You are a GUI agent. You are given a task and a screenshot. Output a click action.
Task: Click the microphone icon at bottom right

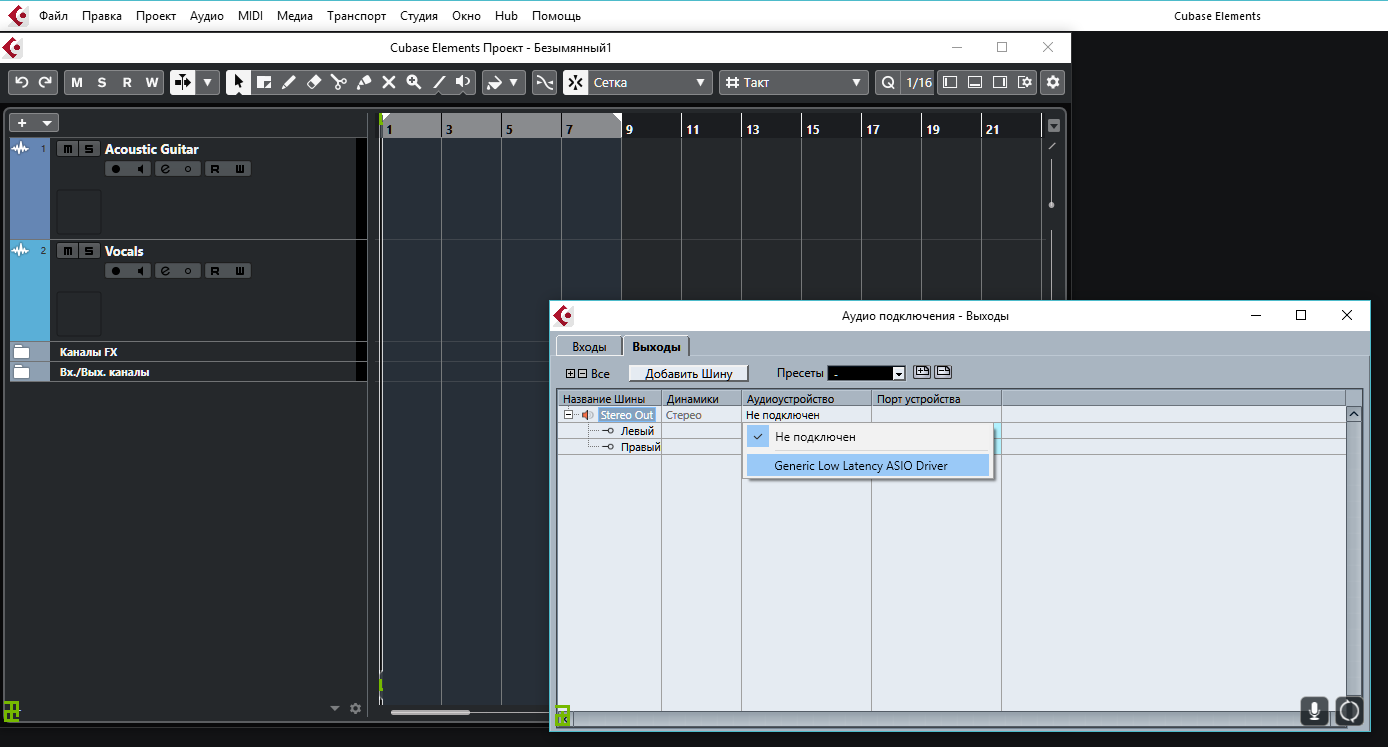pos(1314,711)
